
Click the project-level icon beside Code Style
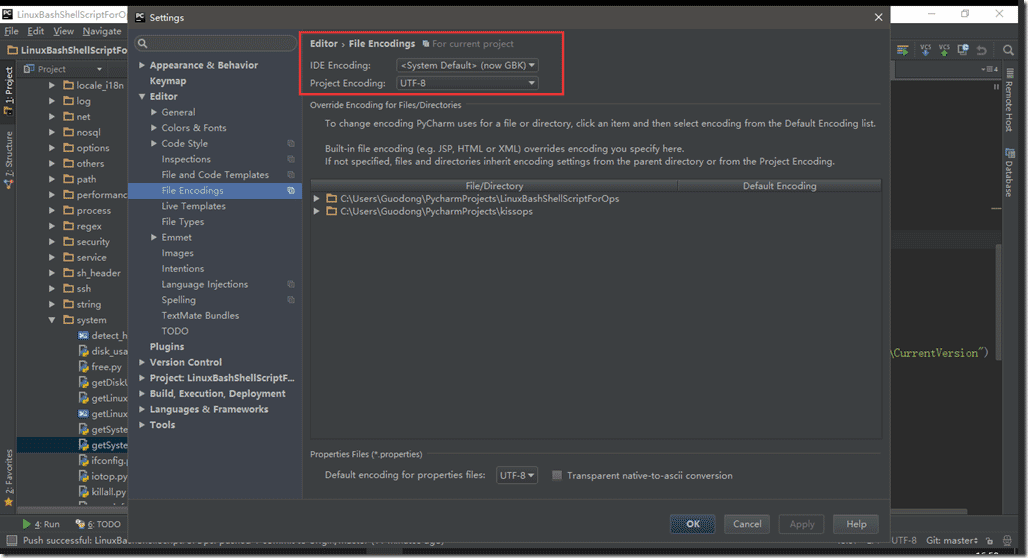[x=291, y=143]
